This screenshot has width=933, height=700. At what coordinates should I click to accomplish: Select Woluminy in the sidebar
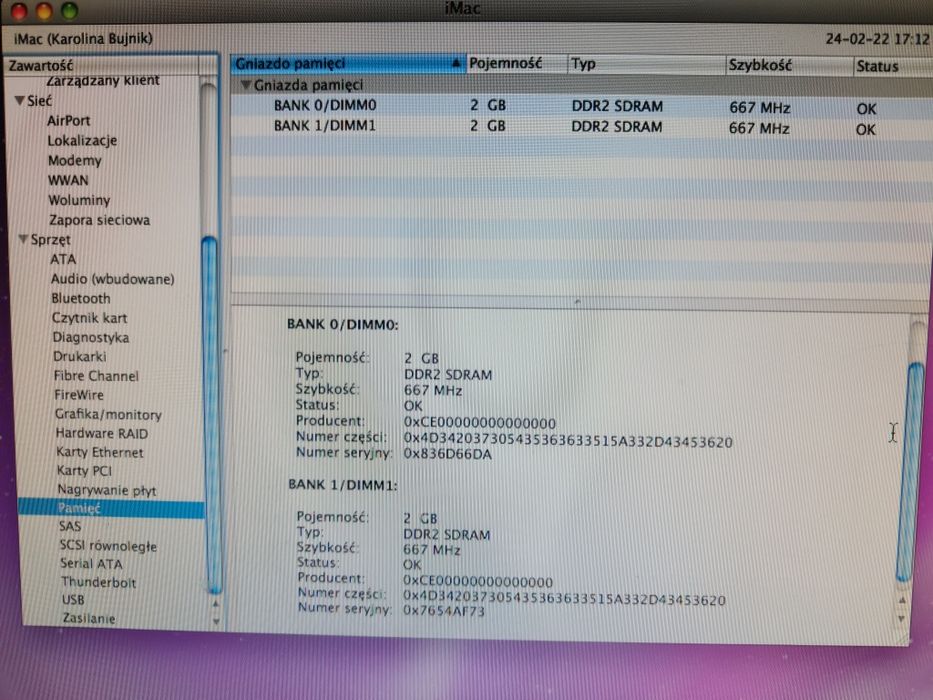(x=79, y=200)
